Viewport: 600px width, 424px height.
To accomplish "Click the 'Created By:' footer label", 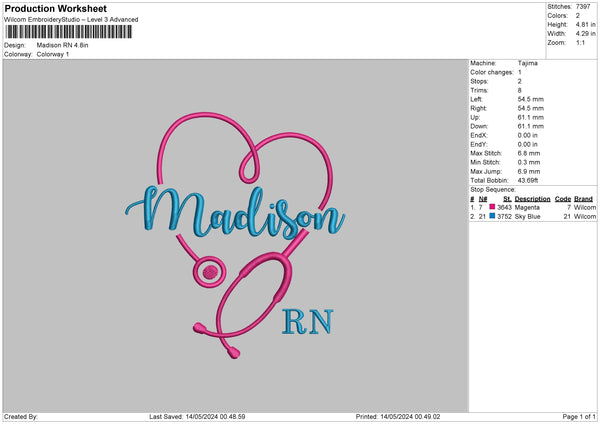I will [x=21, y=416].
